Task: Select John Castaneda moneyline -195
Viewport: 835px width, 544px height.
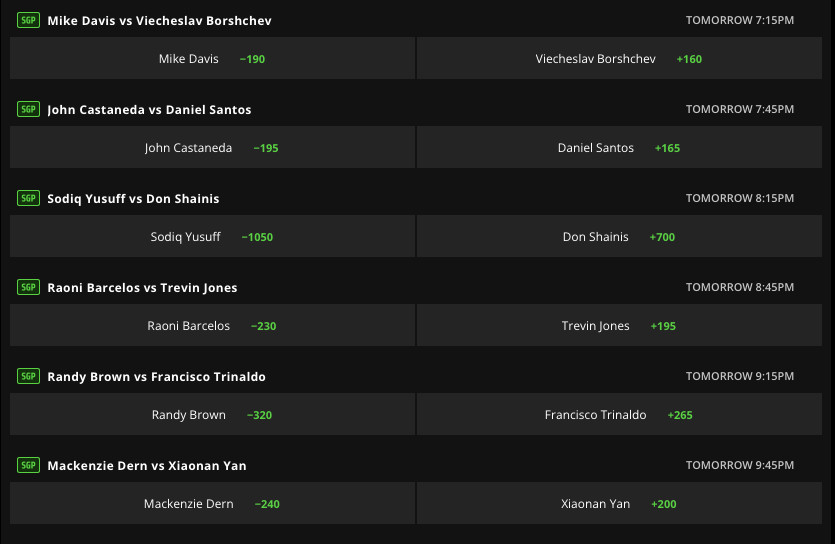Action: 212,148
